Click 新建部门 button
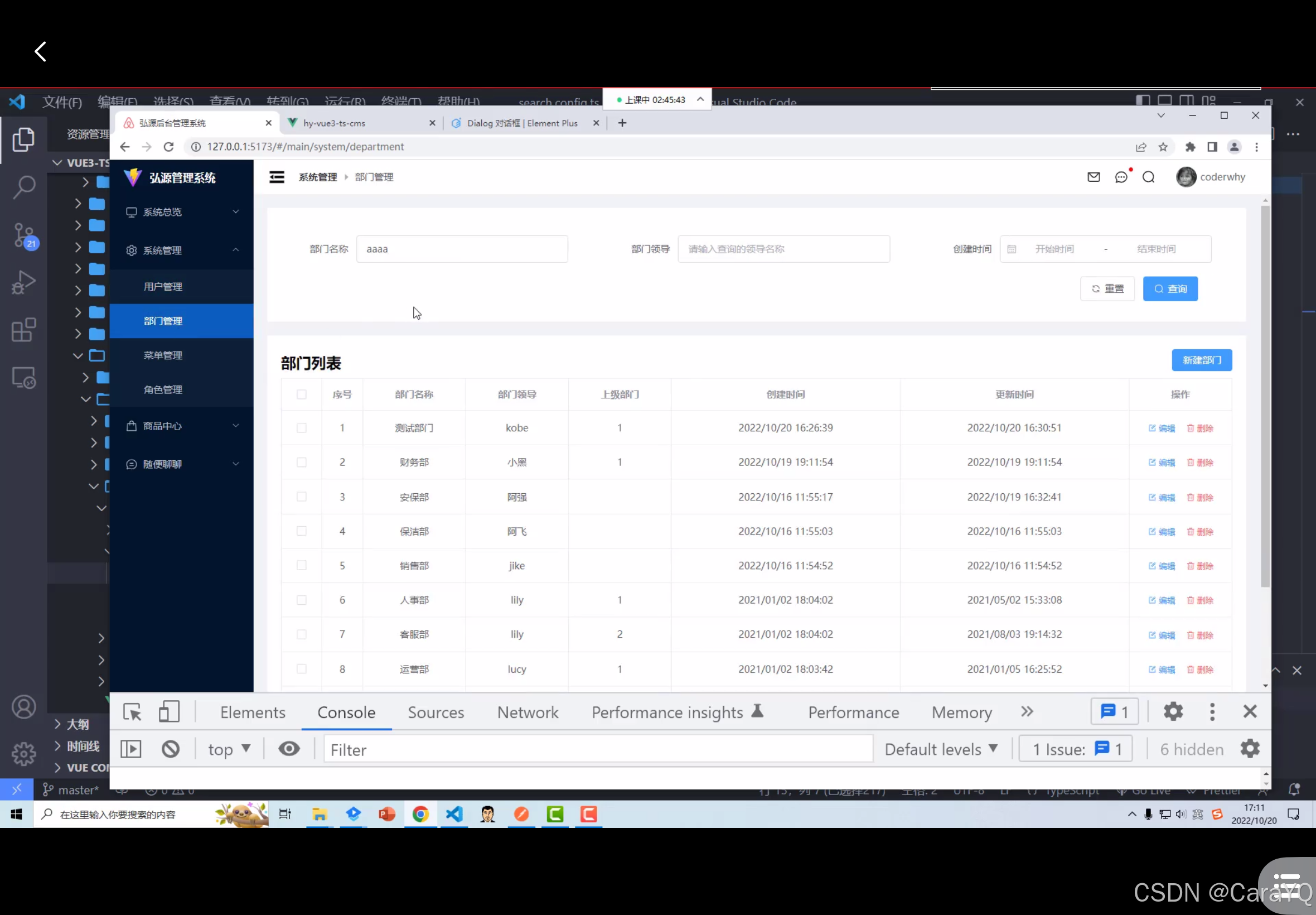 (1202, 360)
